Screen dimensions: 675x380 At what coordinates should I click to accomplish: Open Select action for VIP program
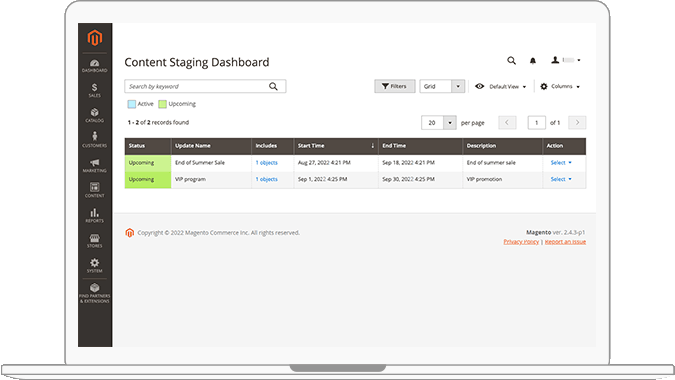tap(561, 179)
